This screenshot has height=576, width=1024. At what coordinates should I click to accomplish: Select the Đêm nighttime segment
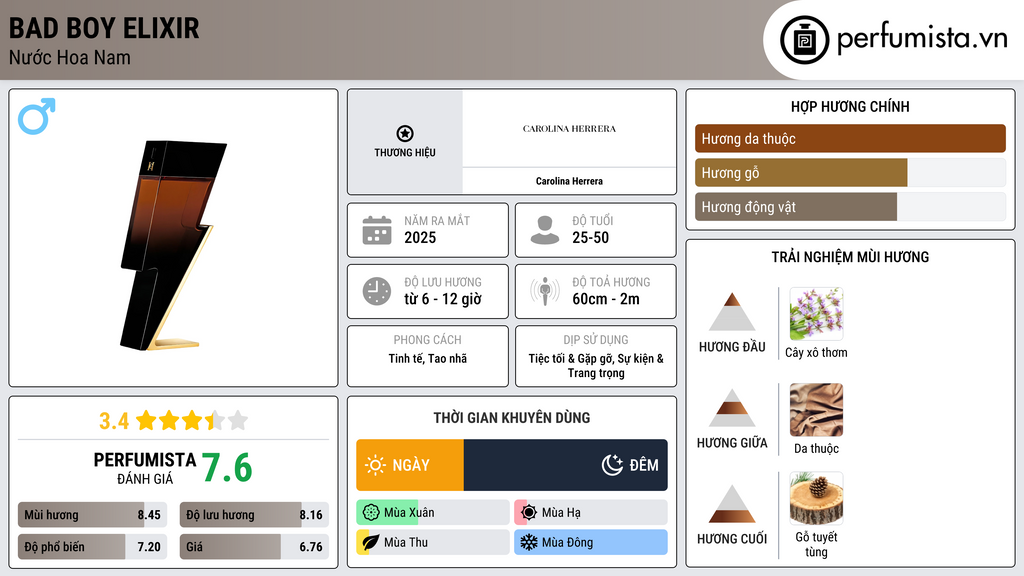tap(566, 465)
